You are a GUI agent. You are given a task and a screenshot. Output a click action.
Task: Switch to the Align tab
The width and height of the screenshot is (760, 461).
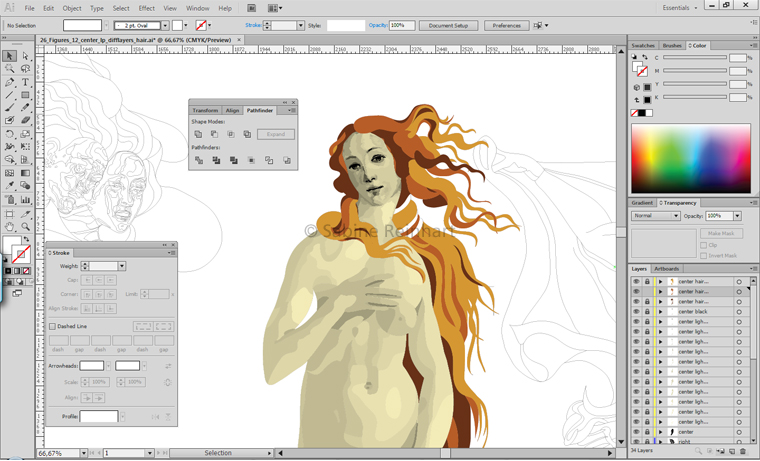tap(232, 110)
